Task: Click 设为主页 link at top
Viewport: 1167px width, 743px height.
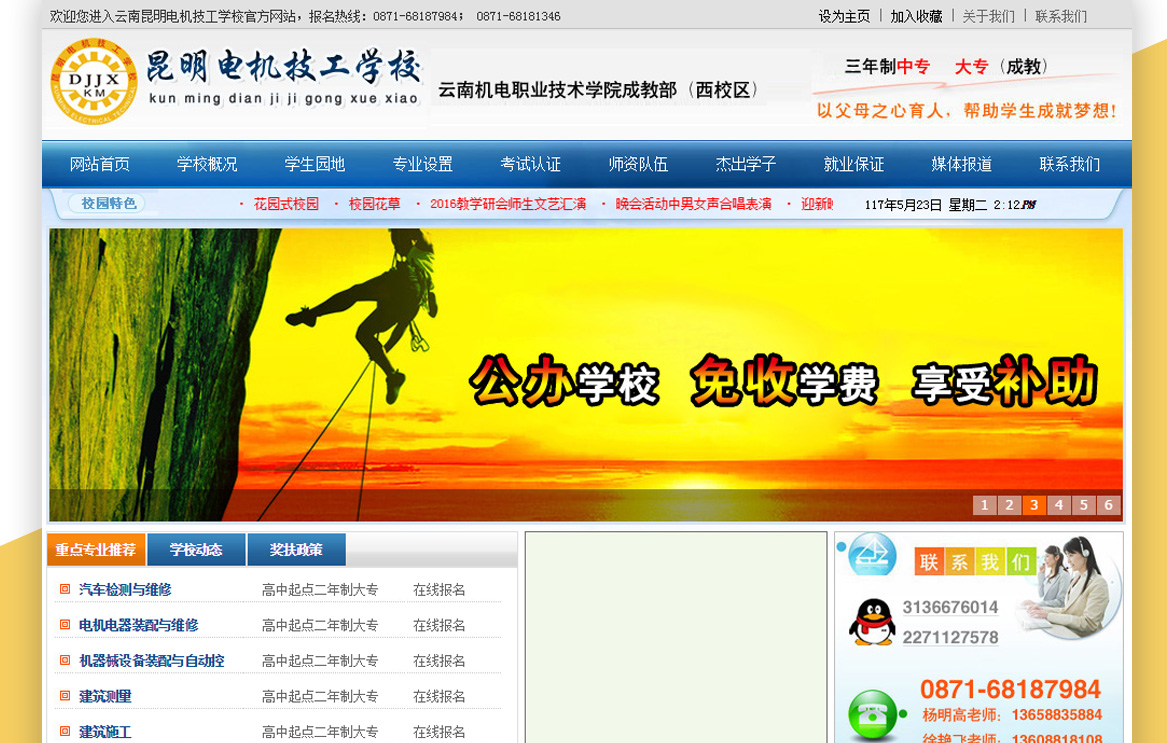Action: (x=844, y=16)
